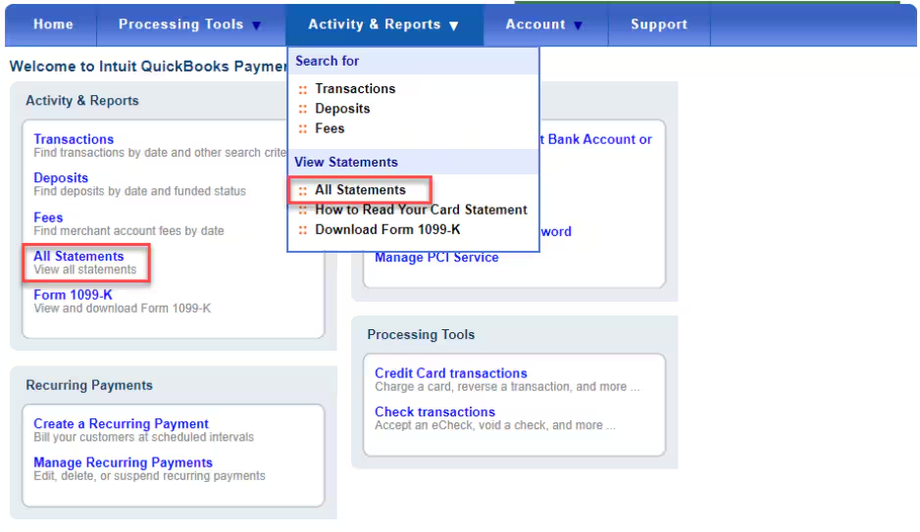The image size is (920, 532).
Task: Open the Fees link in Activity & Reports panel
Action: click(x=48, y=218)
